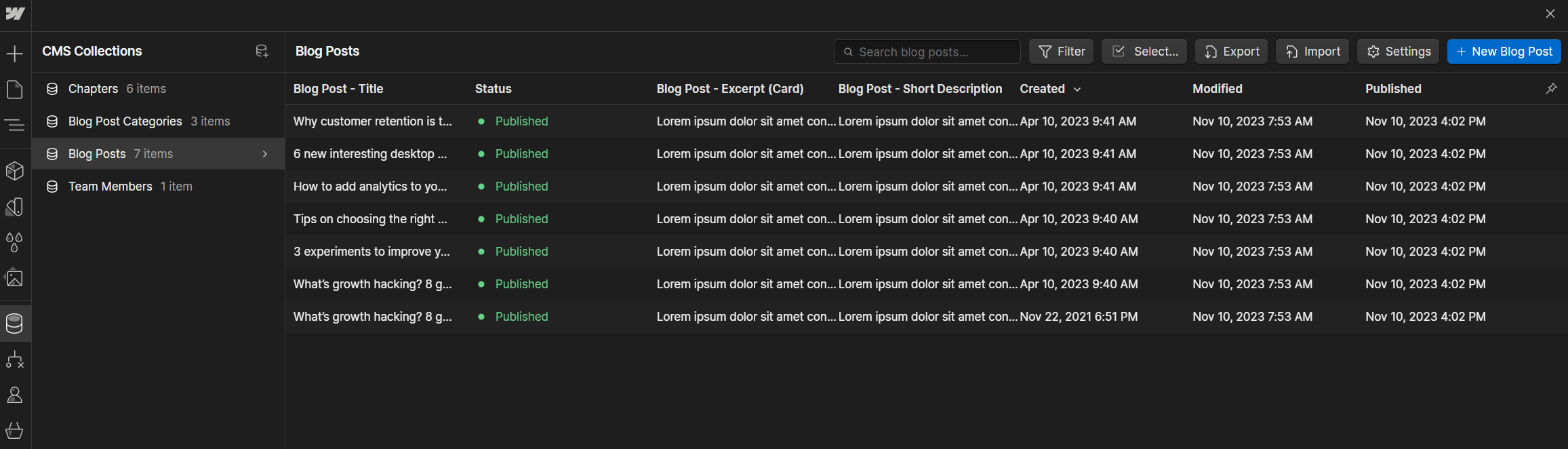Click the Import button
This screenshot has width=1568, height=449.
tap(1312, 52)
